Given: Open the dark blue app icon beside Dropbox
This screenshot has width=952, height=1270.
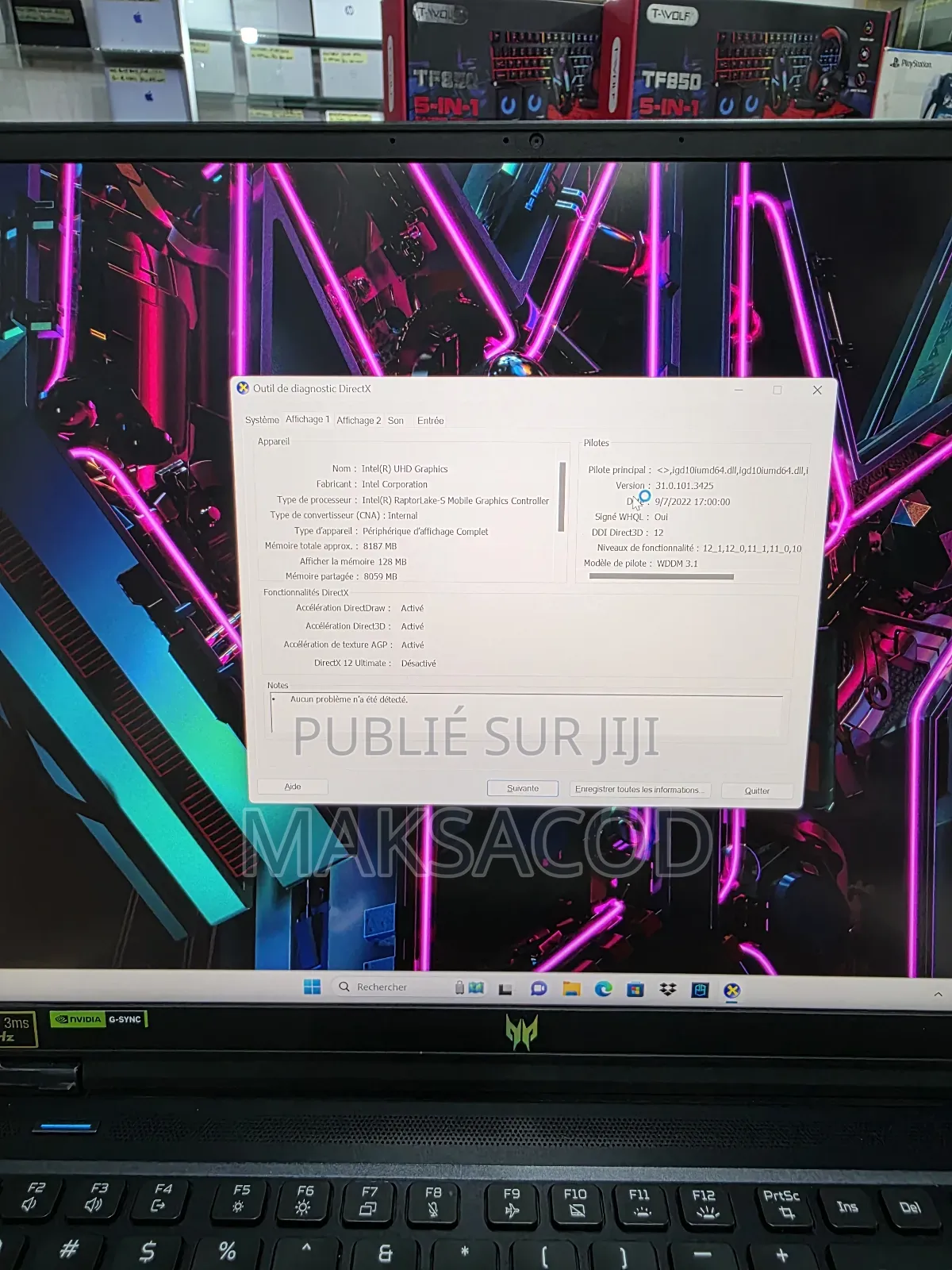Looking at the screenshot, I should pos(700,990).
